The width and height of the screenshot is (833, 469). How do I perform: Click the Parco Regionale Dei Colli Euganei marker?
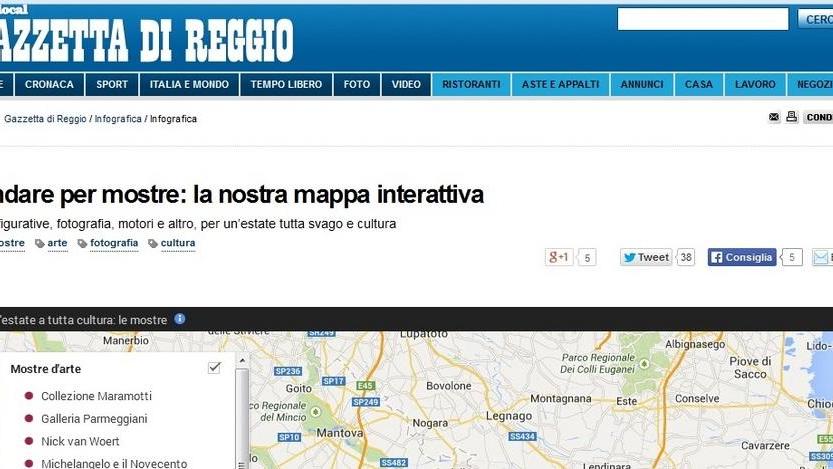pyautogui.click(x=644, y=364)
